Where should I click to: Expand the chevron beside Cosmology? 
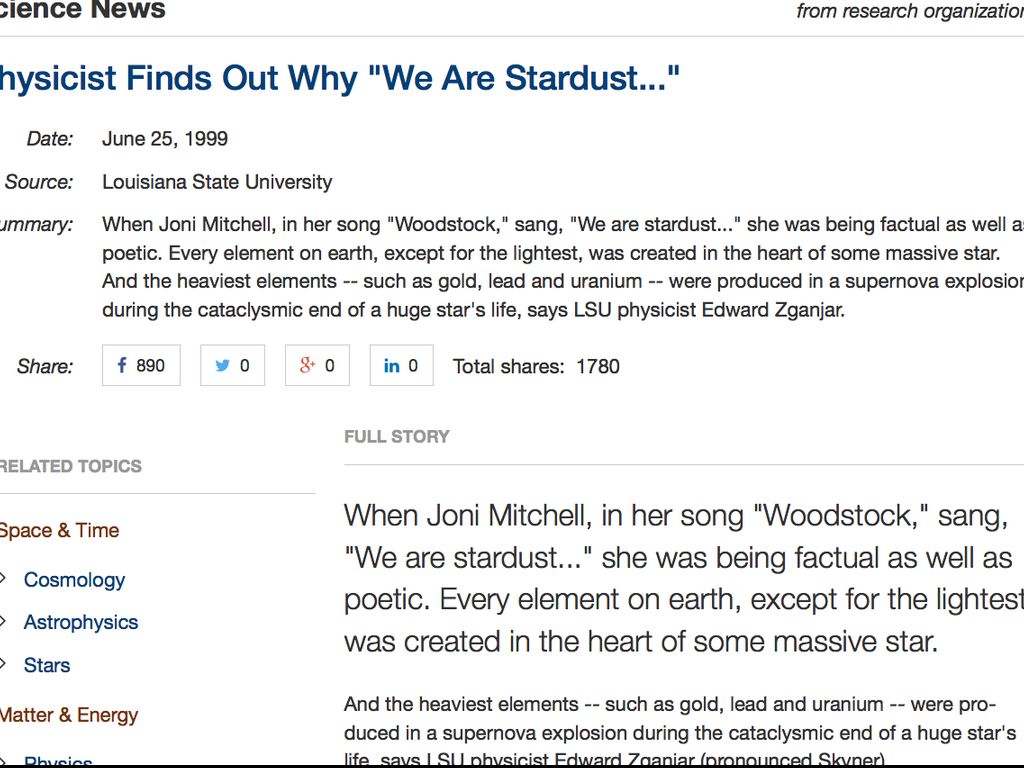(x=4, y=578)
